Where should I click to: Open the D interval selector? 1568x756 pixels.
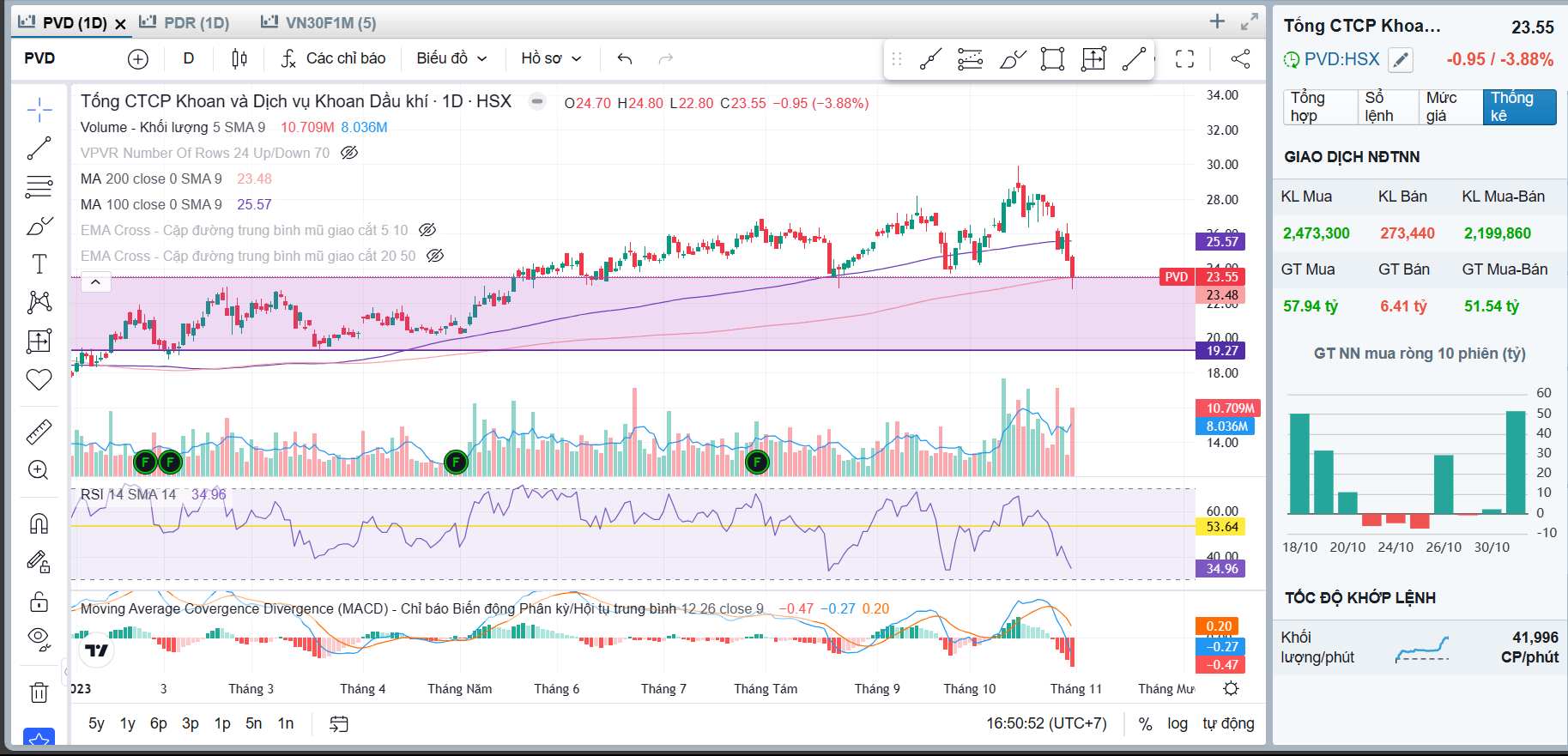point(189,58)
